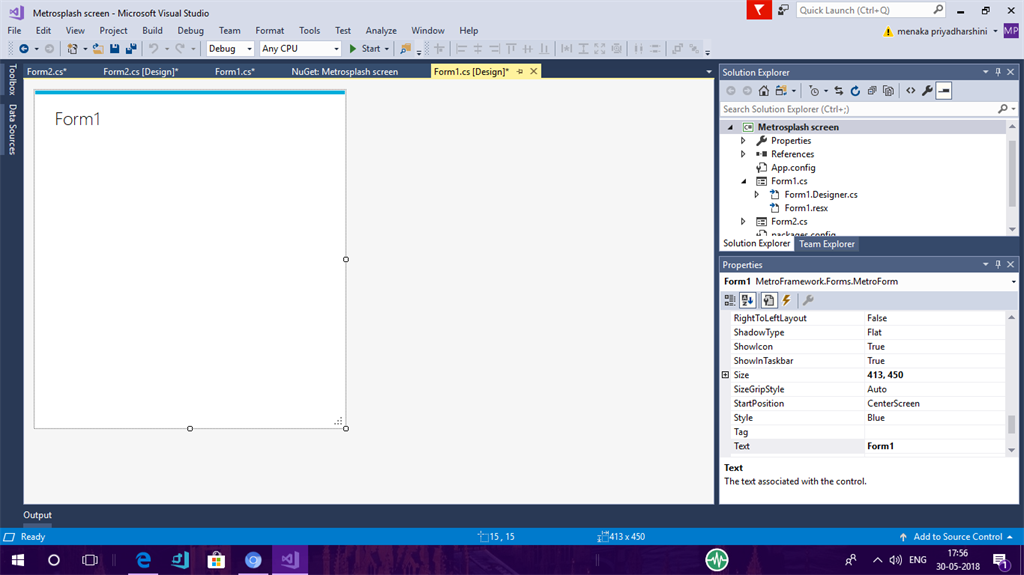Screen dimensions: 1024x575
Task: Open the Build menu
Action: pos(152,31)
